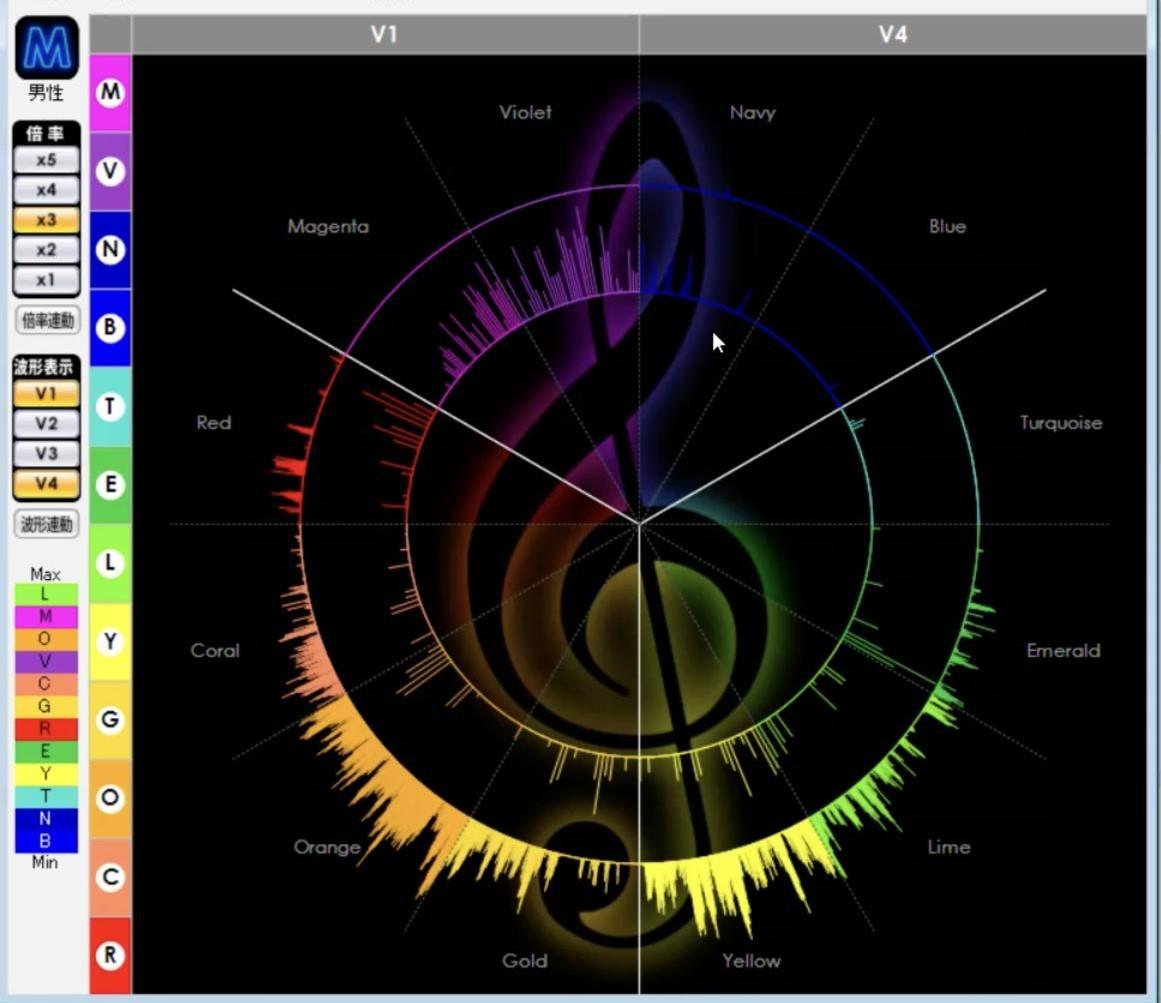Toggle the V1 waveform display
This screenshot has width=1161, height=1003.
pos(46,394)
